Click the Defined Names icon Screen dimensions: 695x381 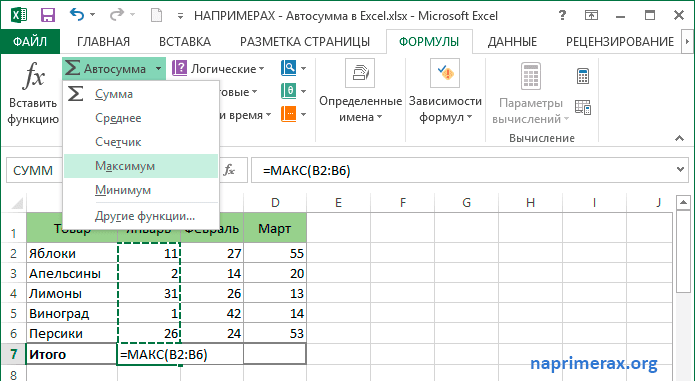[360, 74]
